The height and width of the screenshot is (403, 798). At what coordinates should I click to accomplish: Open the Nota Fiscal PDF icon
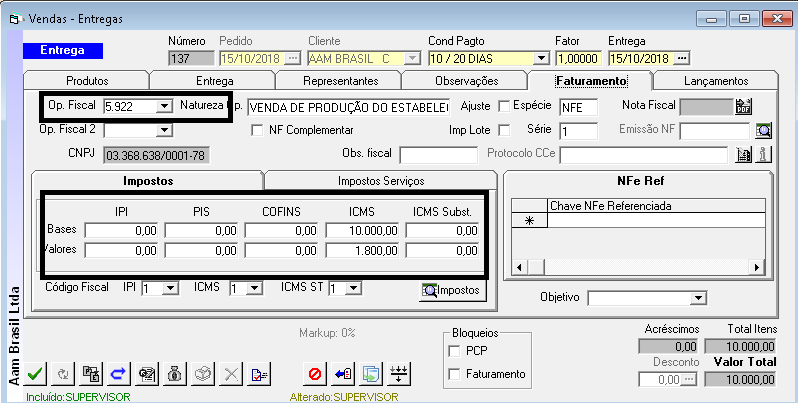[x=743, y=107]
